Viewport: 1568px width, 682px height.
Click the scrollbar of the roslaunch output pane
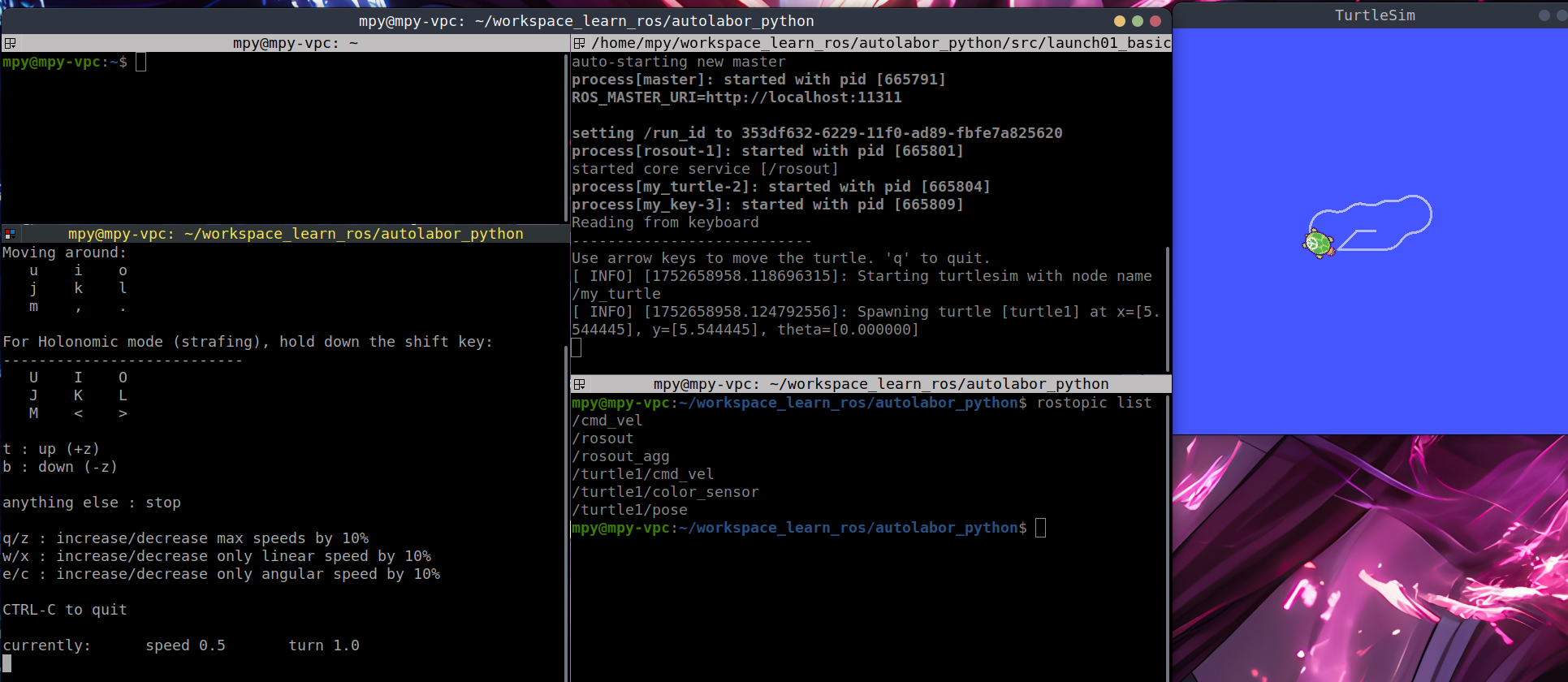coord(1168,309)
